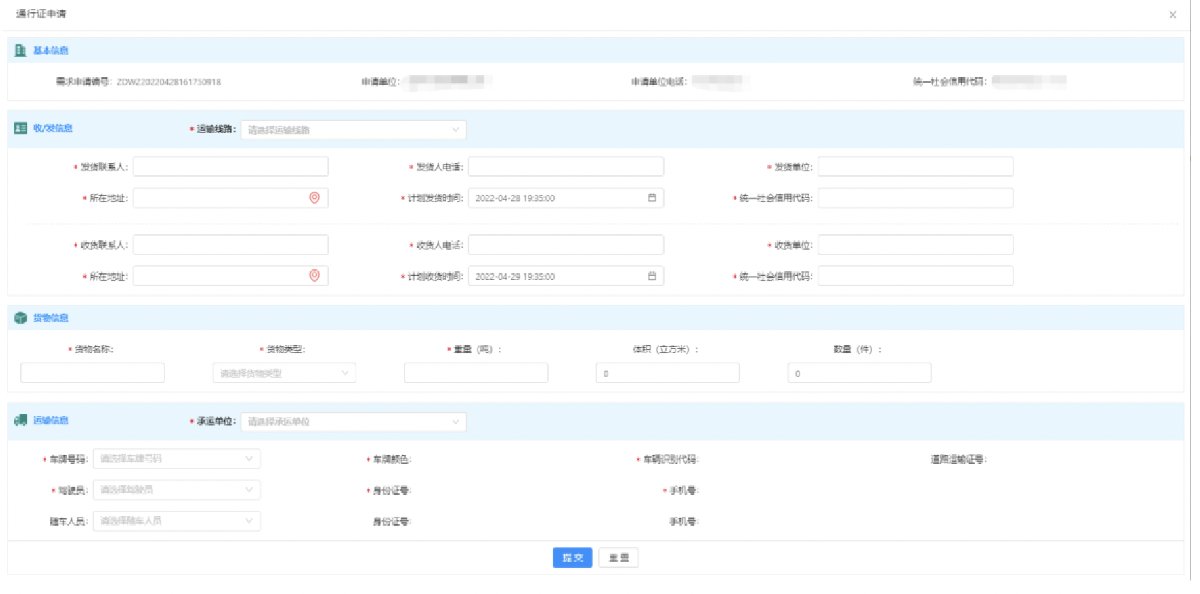Click the 重量（吨）input field
1200x594 pixels.
(476, 373)
